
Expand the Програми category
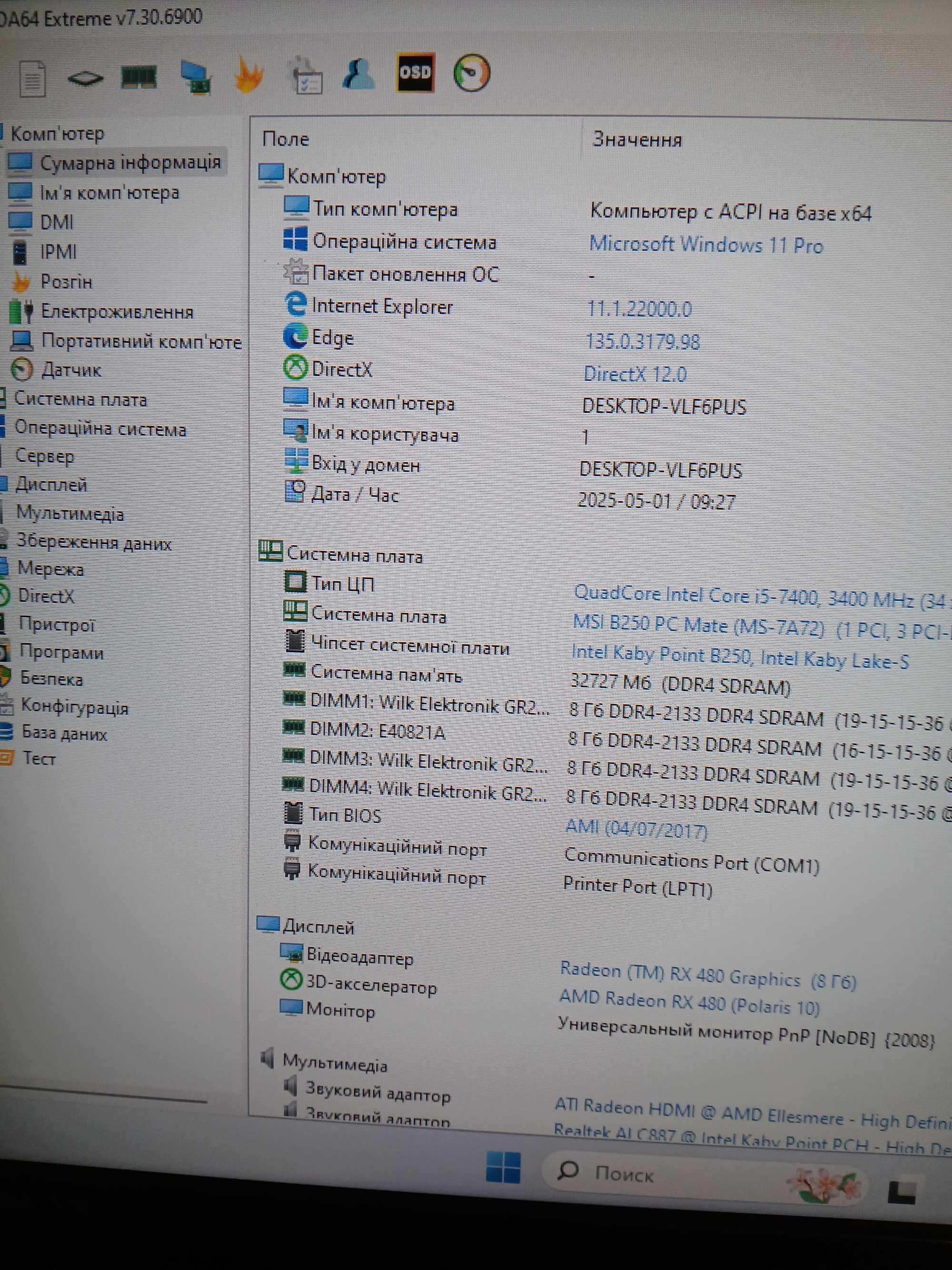(x=61, y=652)
